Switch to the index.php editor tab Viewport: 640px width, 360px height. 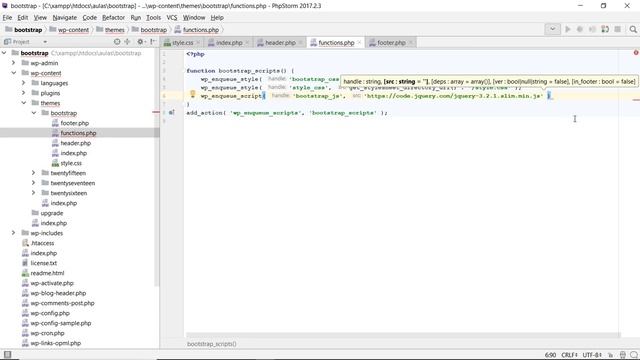point(229,42)
